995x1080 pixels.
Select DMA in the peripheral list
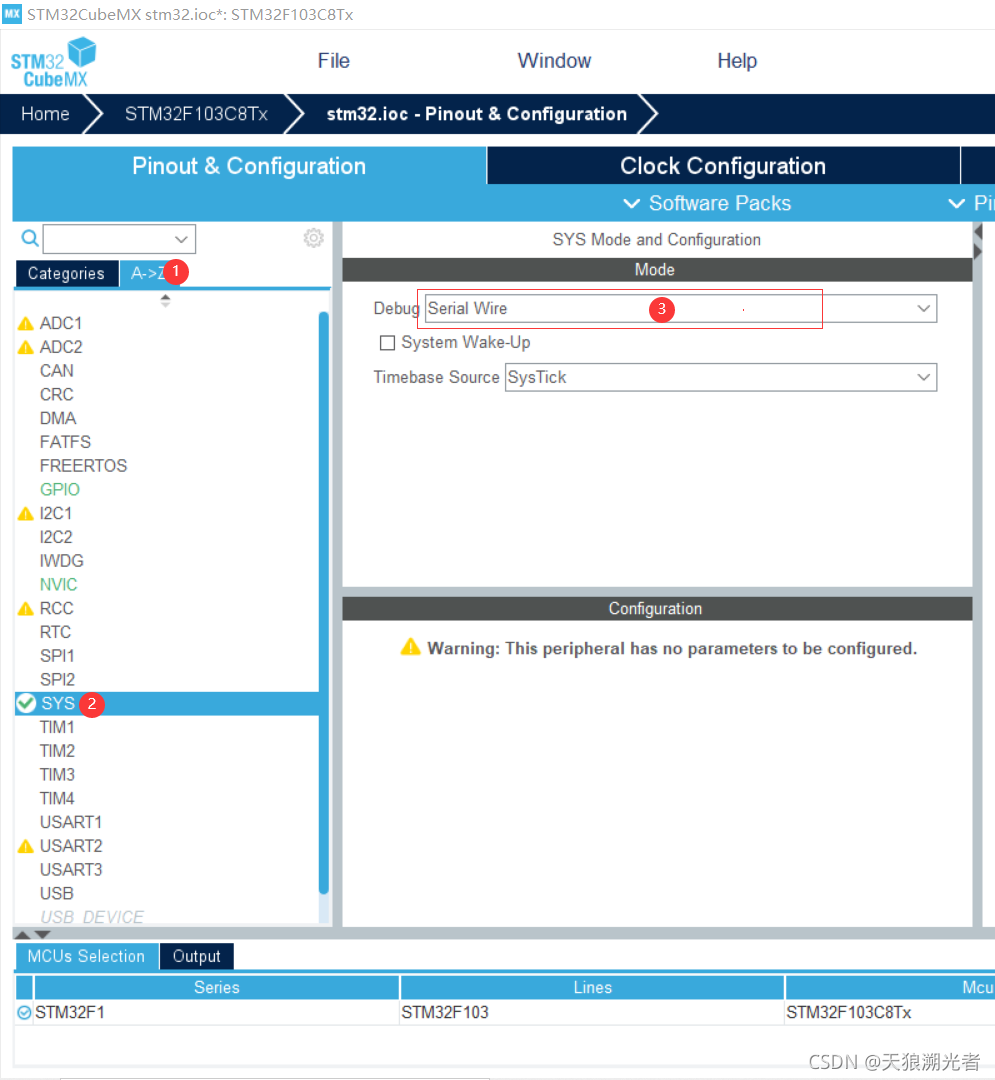[x=58, y=418]
